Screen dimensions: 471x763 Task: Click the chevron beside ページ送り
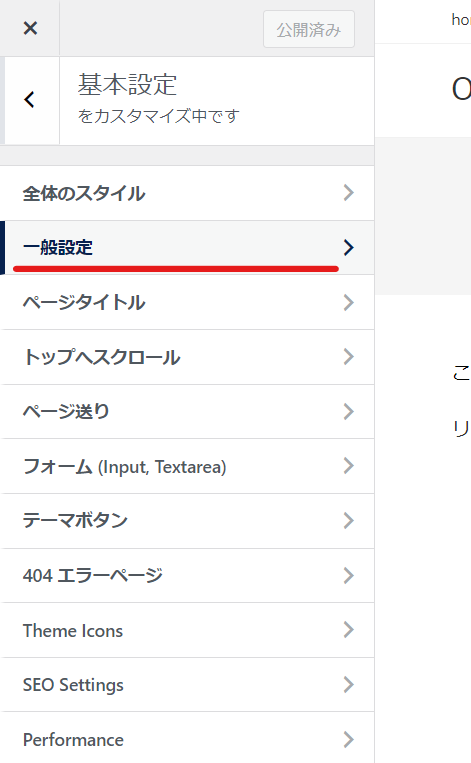click(x=348, y=412)
